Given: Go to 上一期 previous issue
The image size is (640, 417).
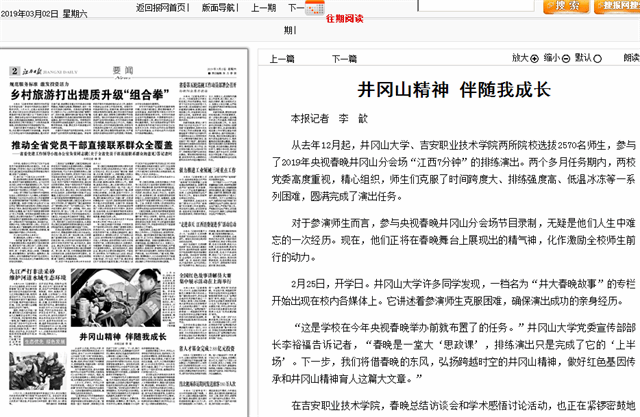Looking at the screenshot, I should tap(263, 7).
